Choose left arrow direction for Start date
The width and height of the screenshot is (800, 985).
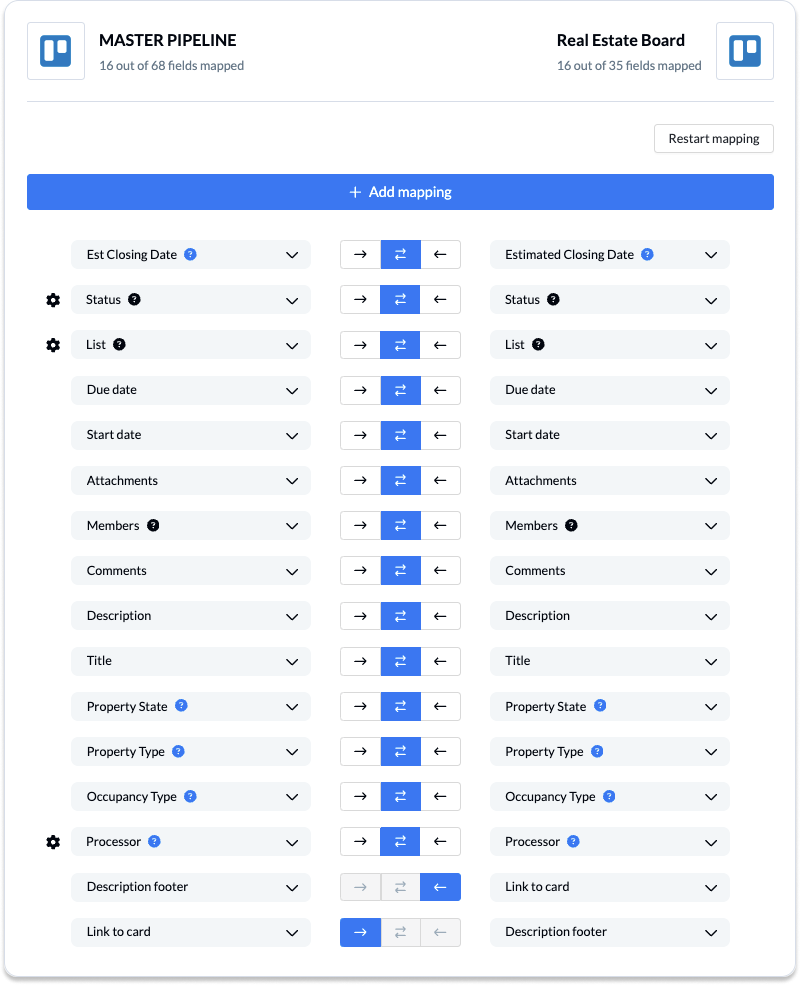440,435
